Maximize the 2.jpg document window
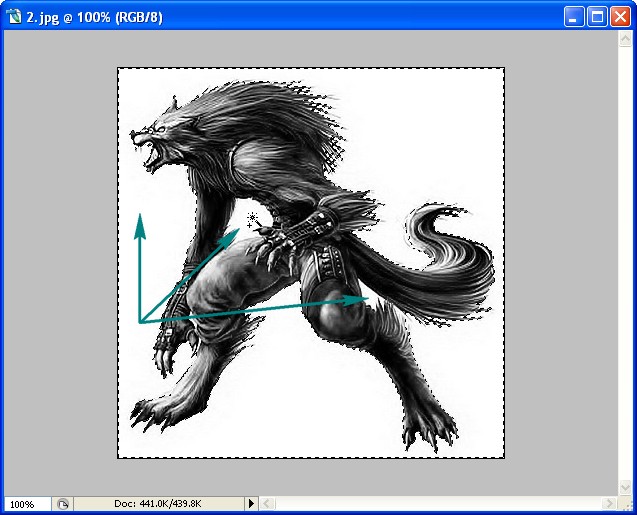The width and height of the screenshot is (637, 515). [x=597, y=17]
